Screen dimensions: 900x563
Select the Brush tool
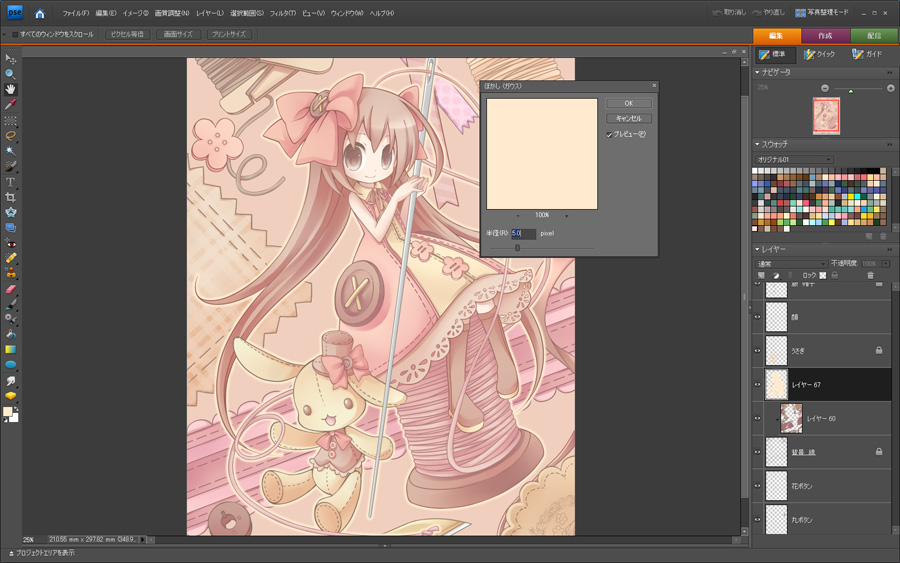[x=10, y=304]
